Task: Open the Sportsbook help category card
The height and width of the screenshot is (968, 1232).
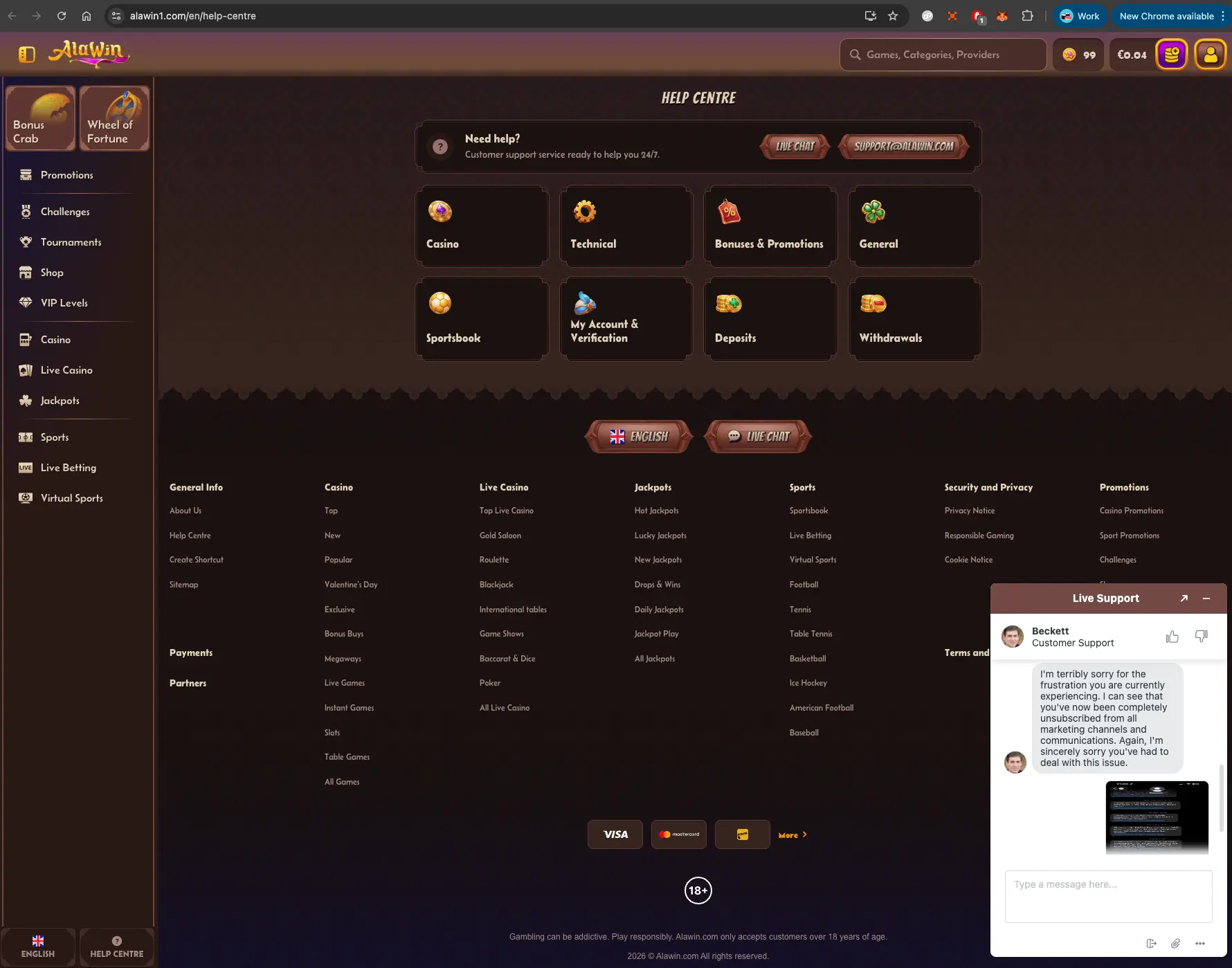Action: 482,319
